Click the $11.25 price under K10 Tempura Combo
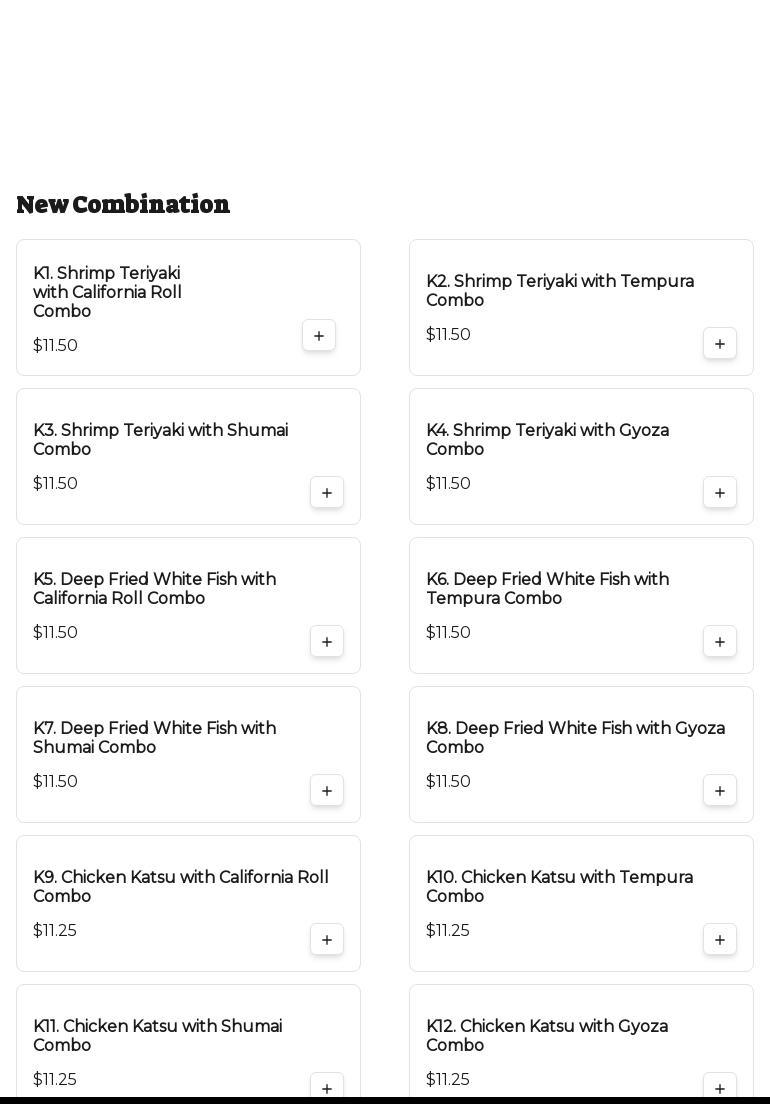 coord(448,931)
